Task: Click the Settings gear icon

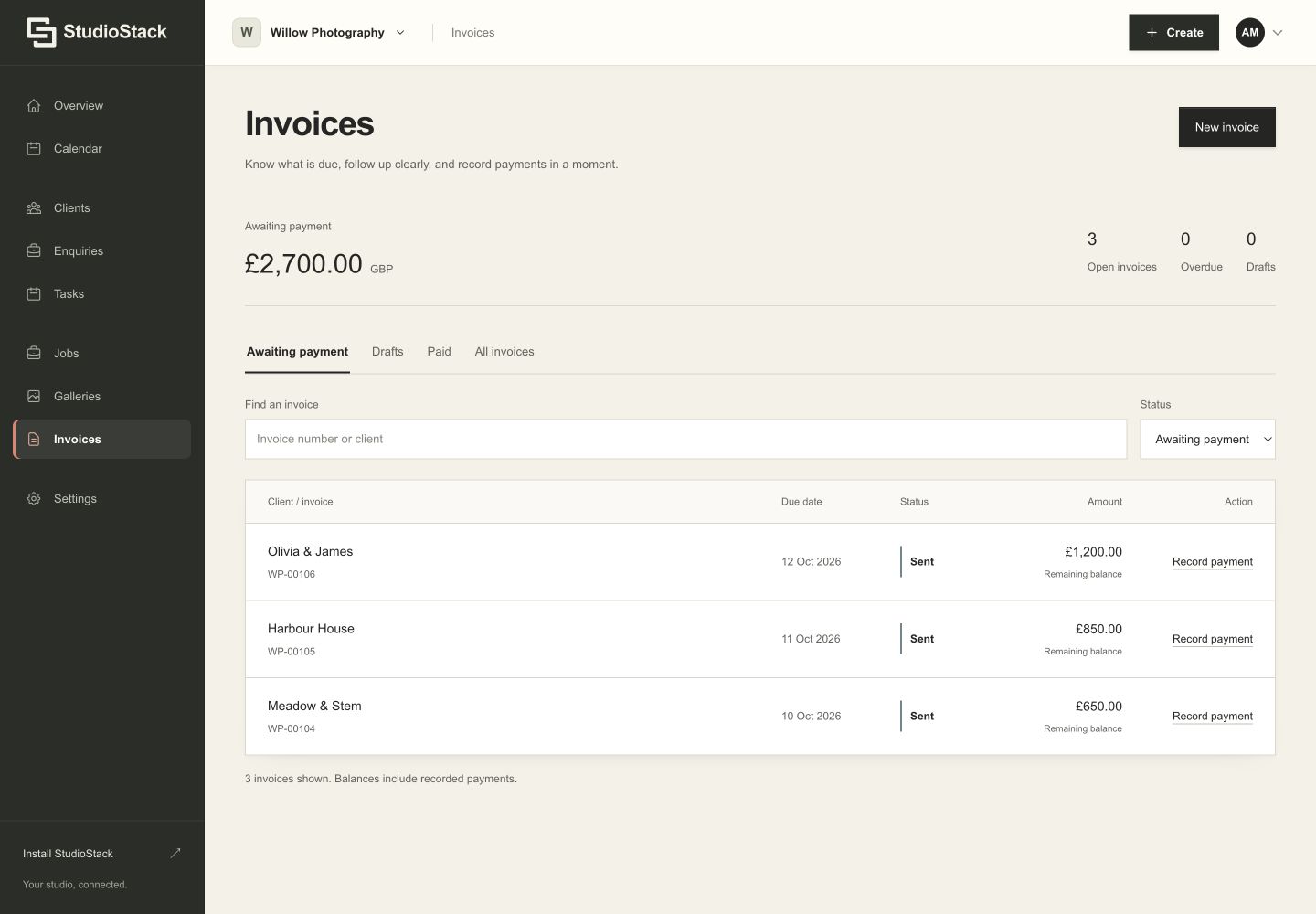Action: [x=34, y=499]
